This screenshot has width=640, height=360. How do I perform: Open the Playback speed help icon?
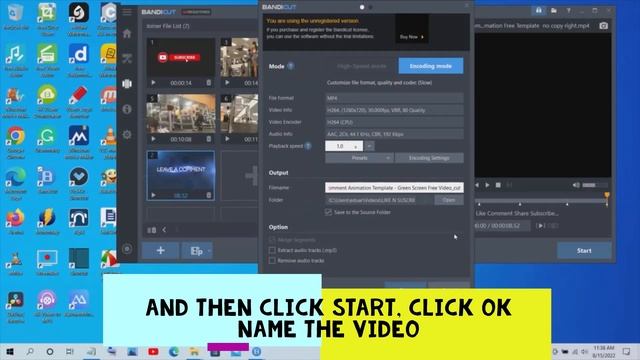tap(308, 146)
